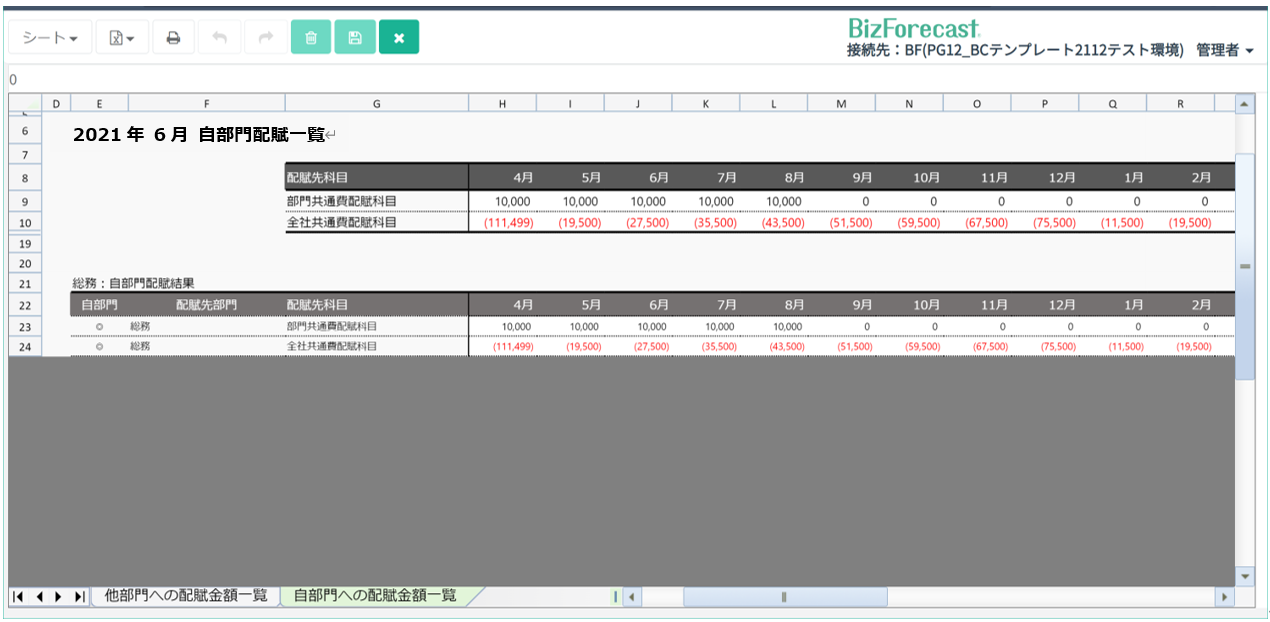
Task: Click the green floppy-disk save button
Action: click(354, 38)
